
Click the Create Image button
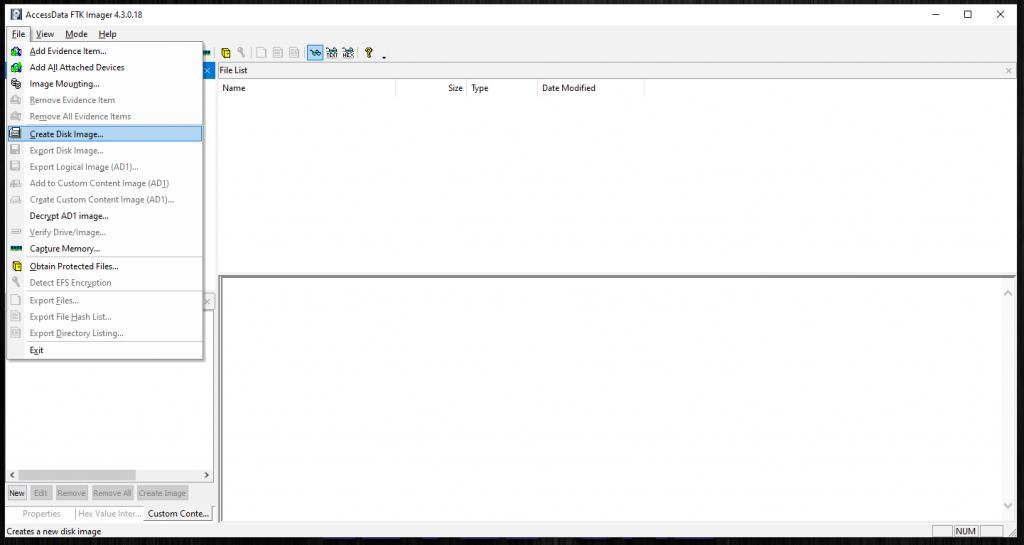(x=162, y=493)
